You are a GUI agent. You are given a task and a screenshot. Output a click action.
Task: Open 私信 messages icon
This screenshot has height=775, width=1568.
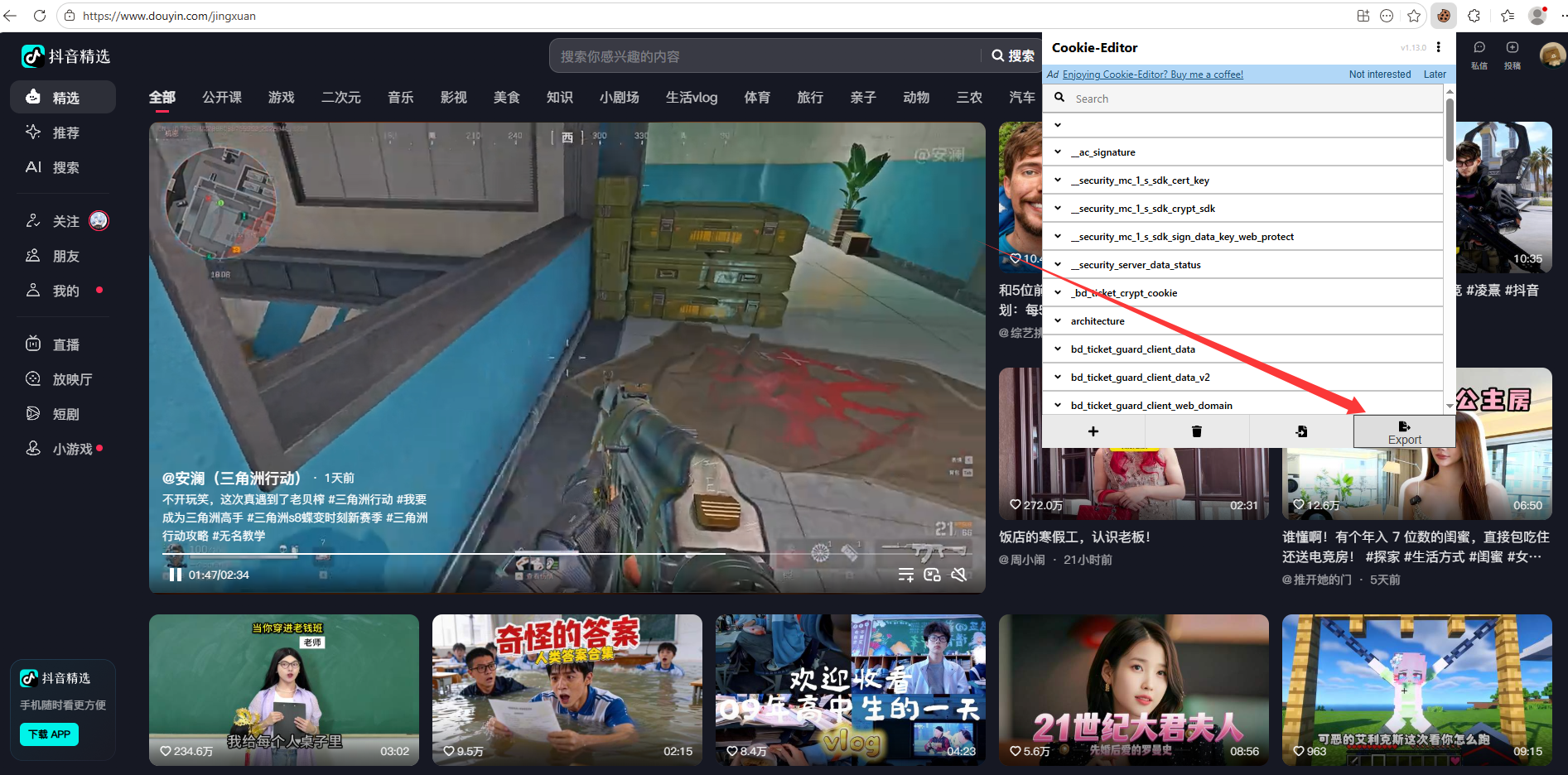pos(1479,55)
